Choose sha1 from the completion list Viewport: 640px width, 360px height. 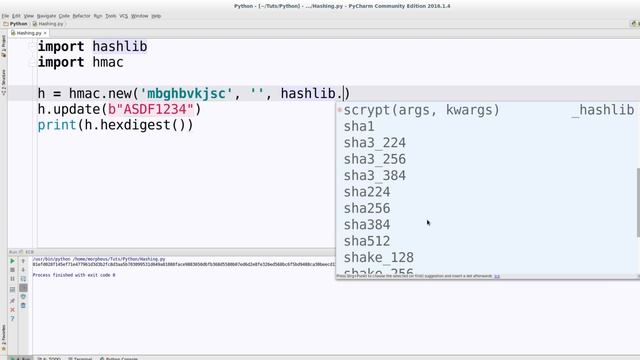coord(486,127)
